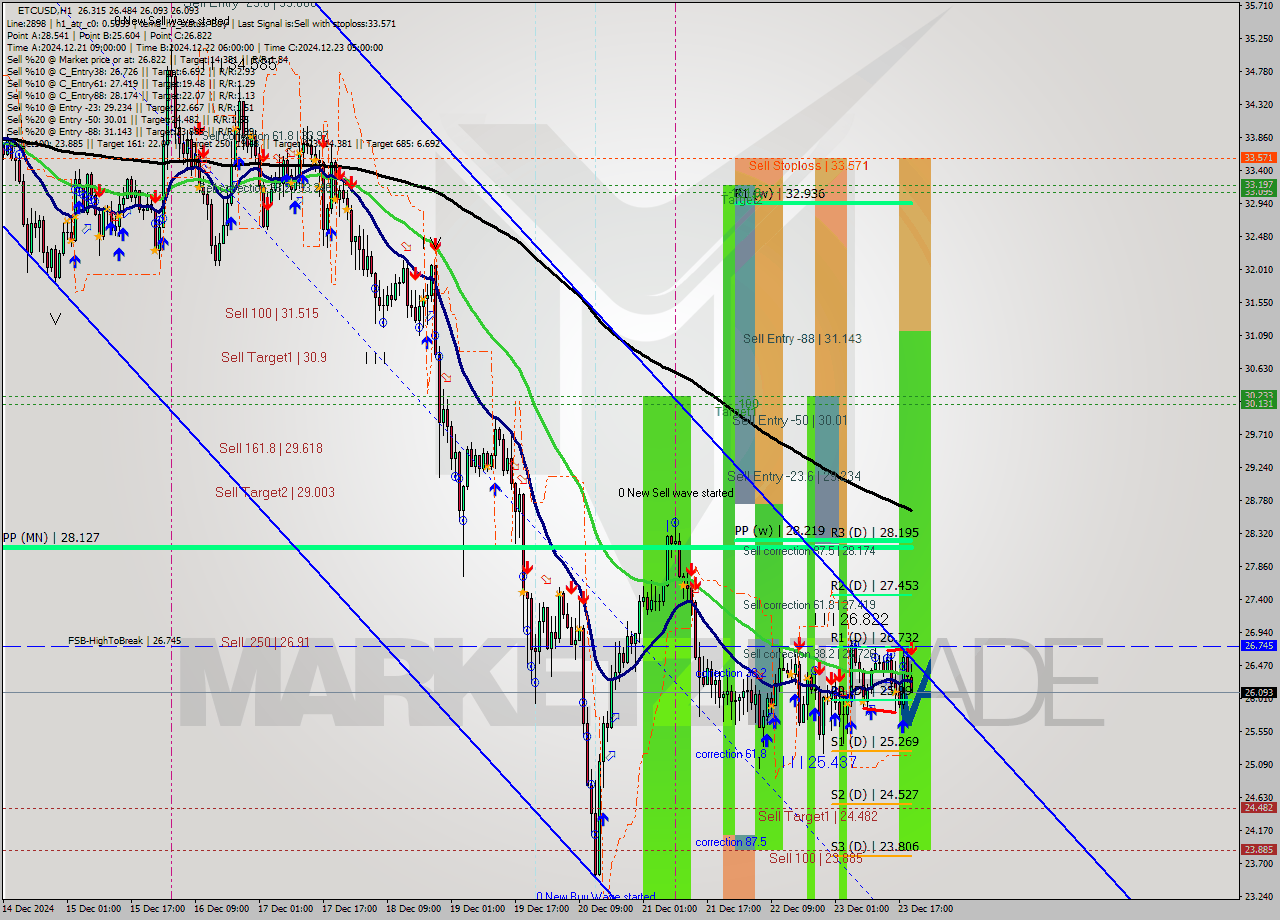Click the 'Sell Target1 | 30.9' label
Viewport: 1280px width, 920px height.
tap(274, 357)
